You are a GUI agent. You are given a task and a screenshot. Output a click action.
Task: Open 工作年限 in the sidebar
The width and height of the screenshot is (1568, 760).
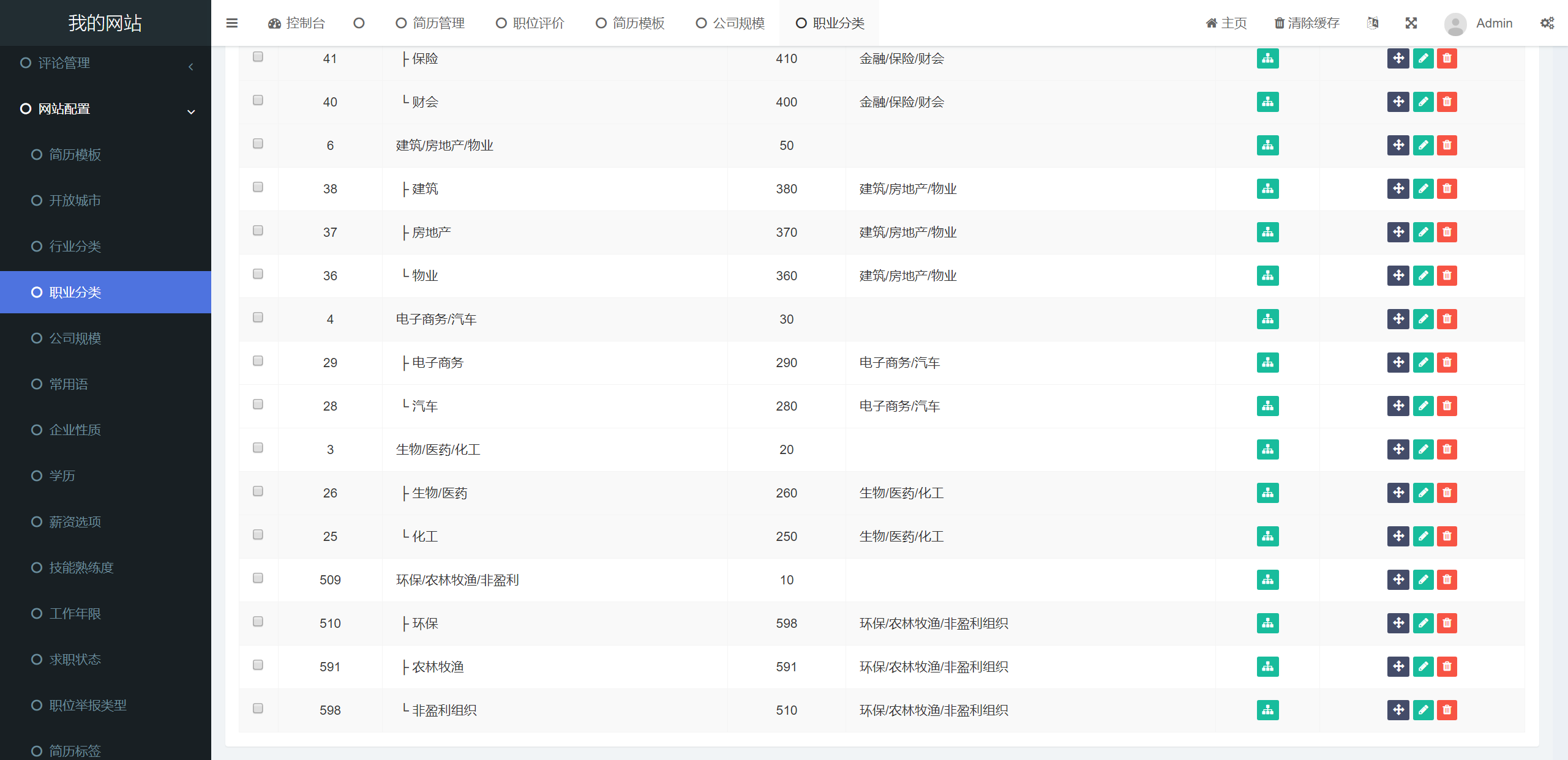105,614
